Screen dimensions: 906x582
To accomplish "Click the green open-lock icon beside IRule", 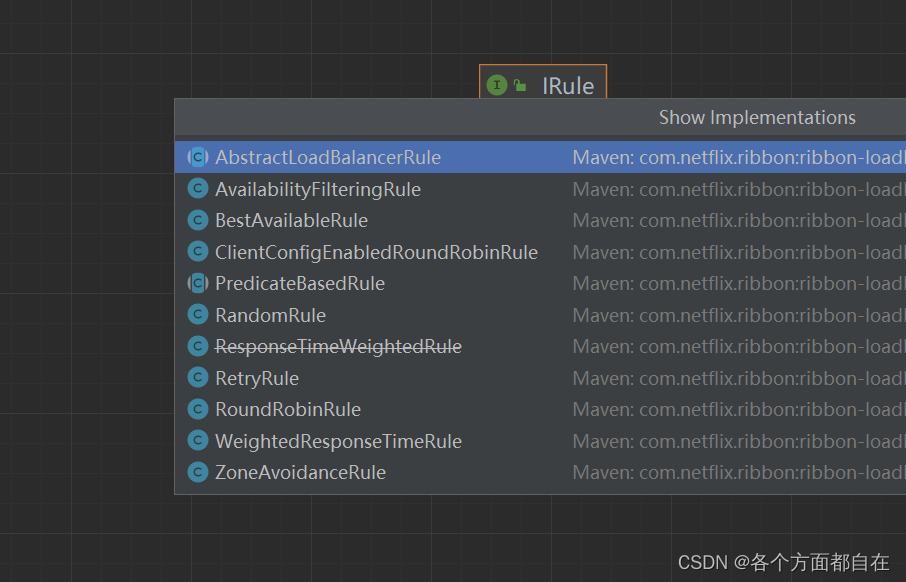I will 519,86.
